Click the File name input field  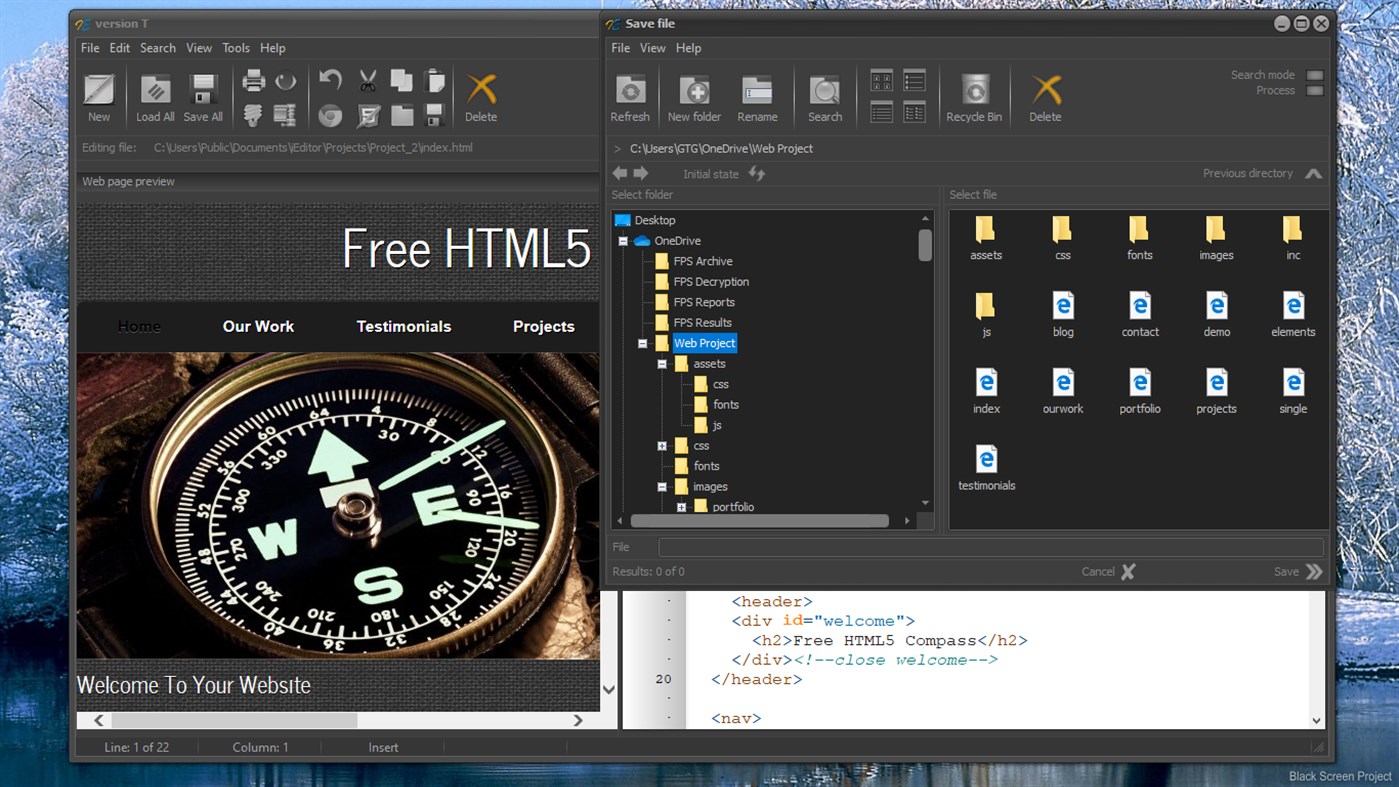click(990, 547)
